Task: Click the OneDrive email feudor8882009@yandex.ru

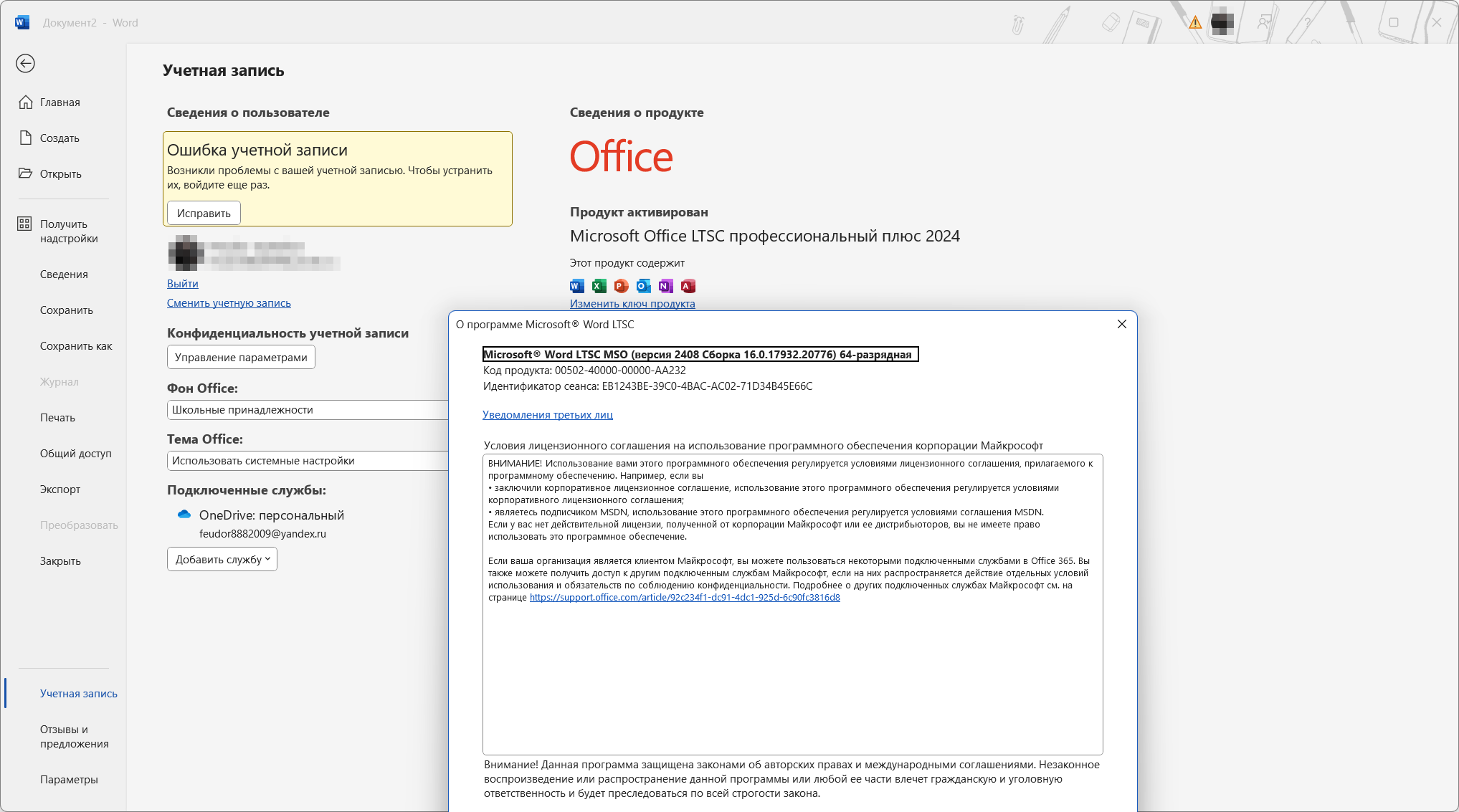Action: pos(262,534)
